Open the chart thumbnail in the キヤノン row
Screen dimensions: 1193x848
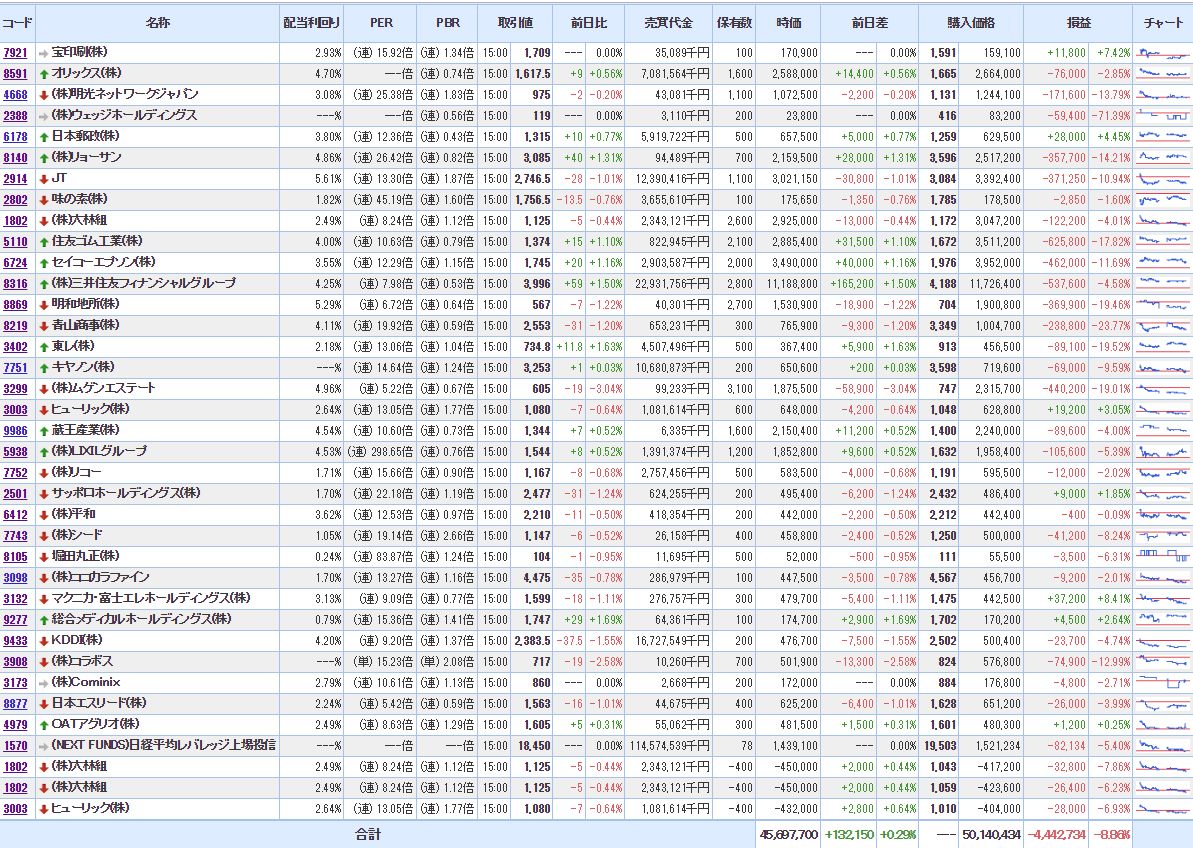click(x=1163, y=367)
